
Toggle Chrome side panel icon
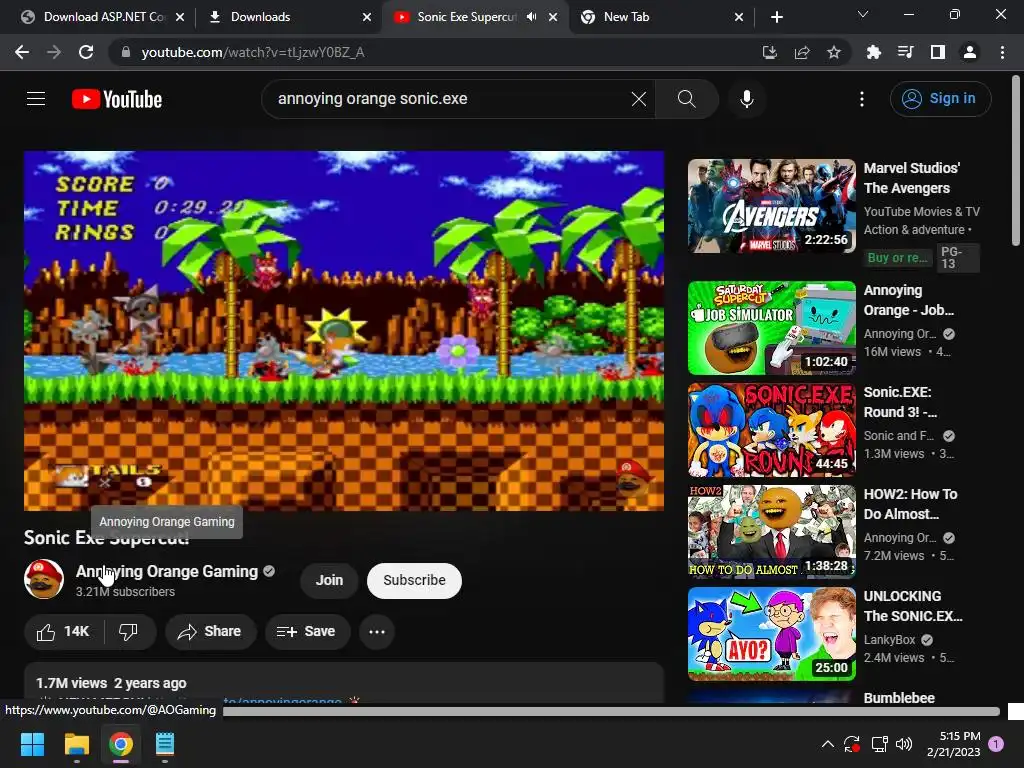point(938,52)
